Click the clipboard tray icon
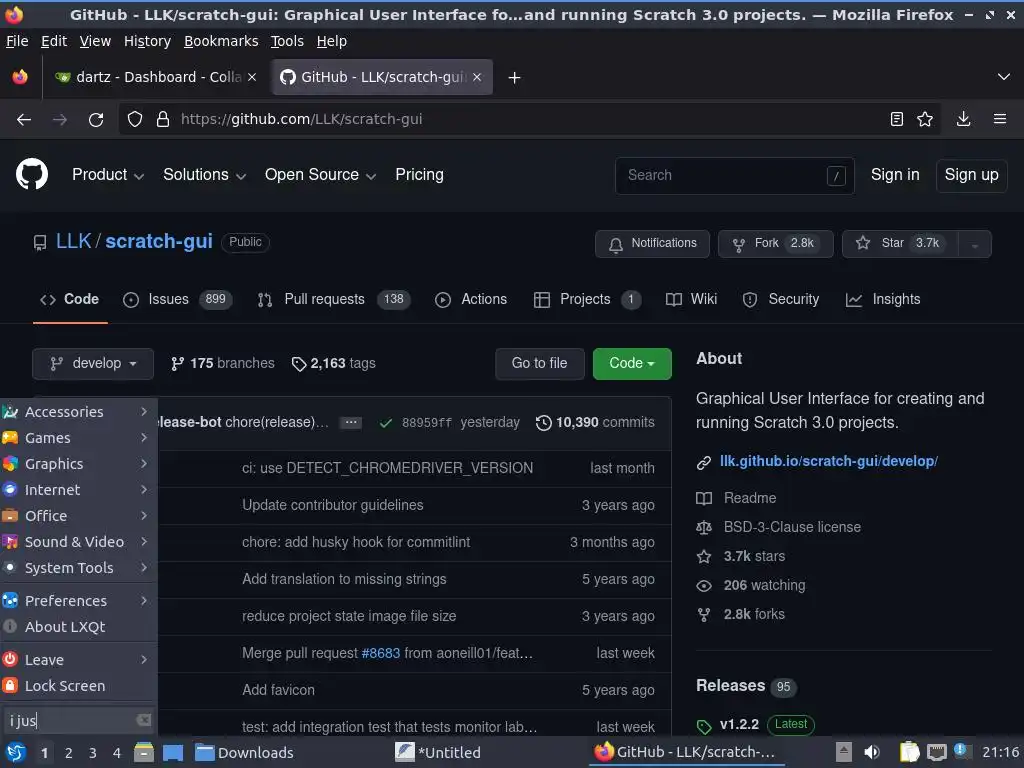1024x768 pixels. coord(909,752)
